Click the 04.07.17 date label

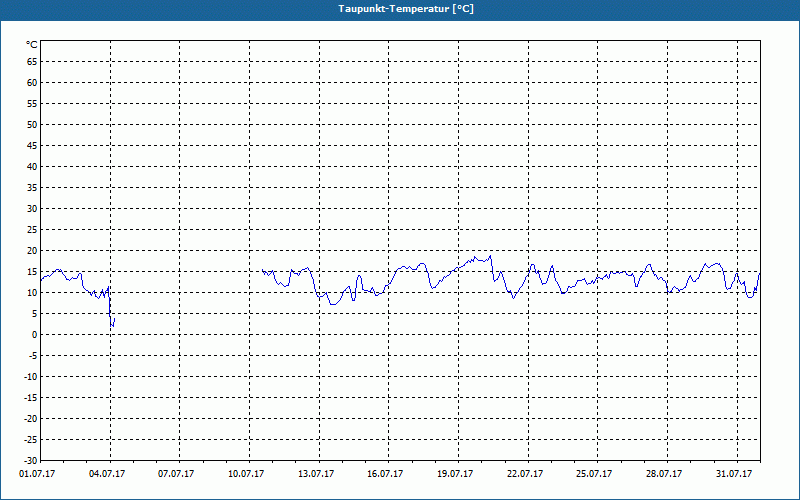pos(107,474)
